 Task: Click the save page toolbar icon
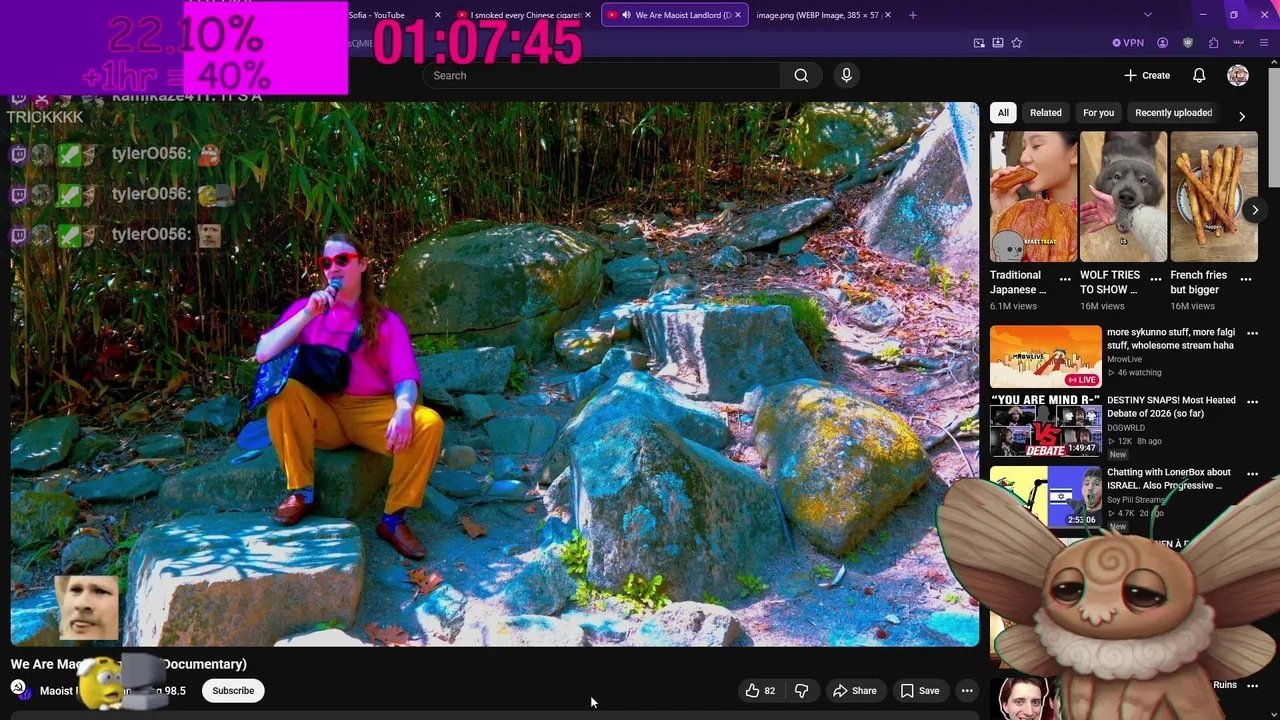(998, 43)
